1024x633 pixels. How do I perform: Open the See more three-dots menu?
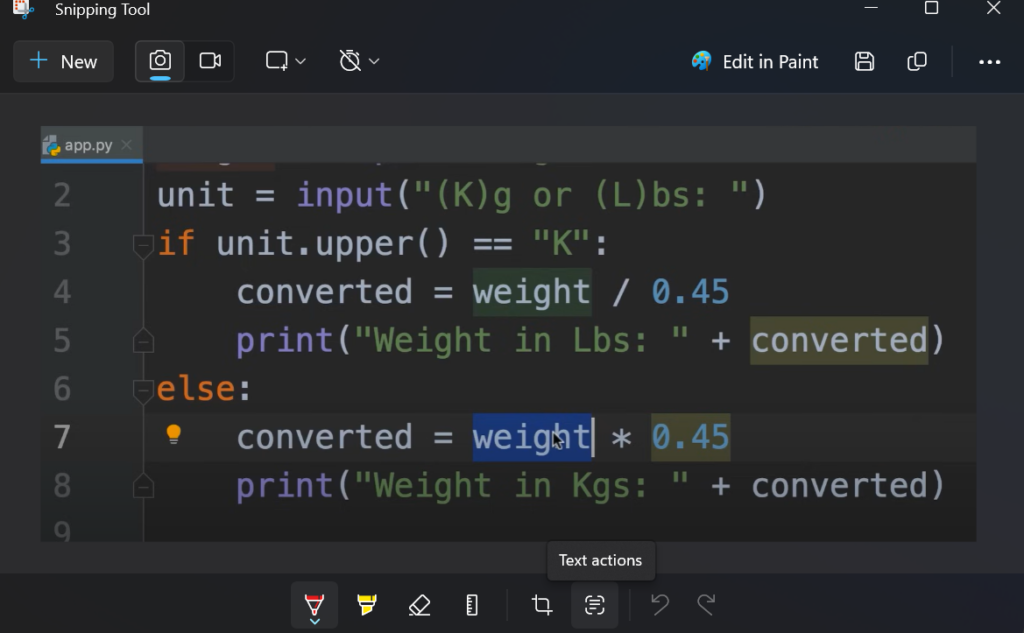(990, 61)
